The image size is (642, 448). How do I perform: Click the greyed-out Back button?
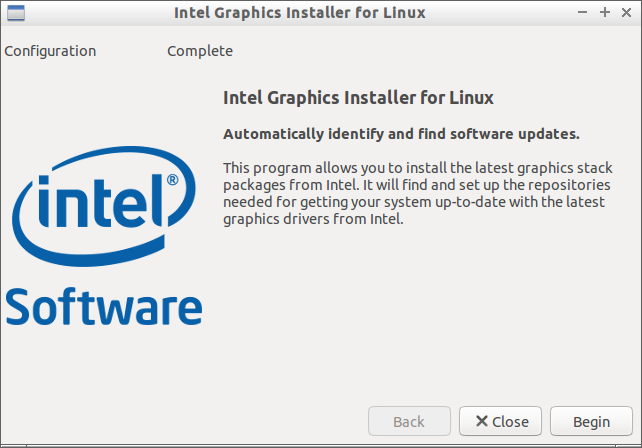click(409, 421)
